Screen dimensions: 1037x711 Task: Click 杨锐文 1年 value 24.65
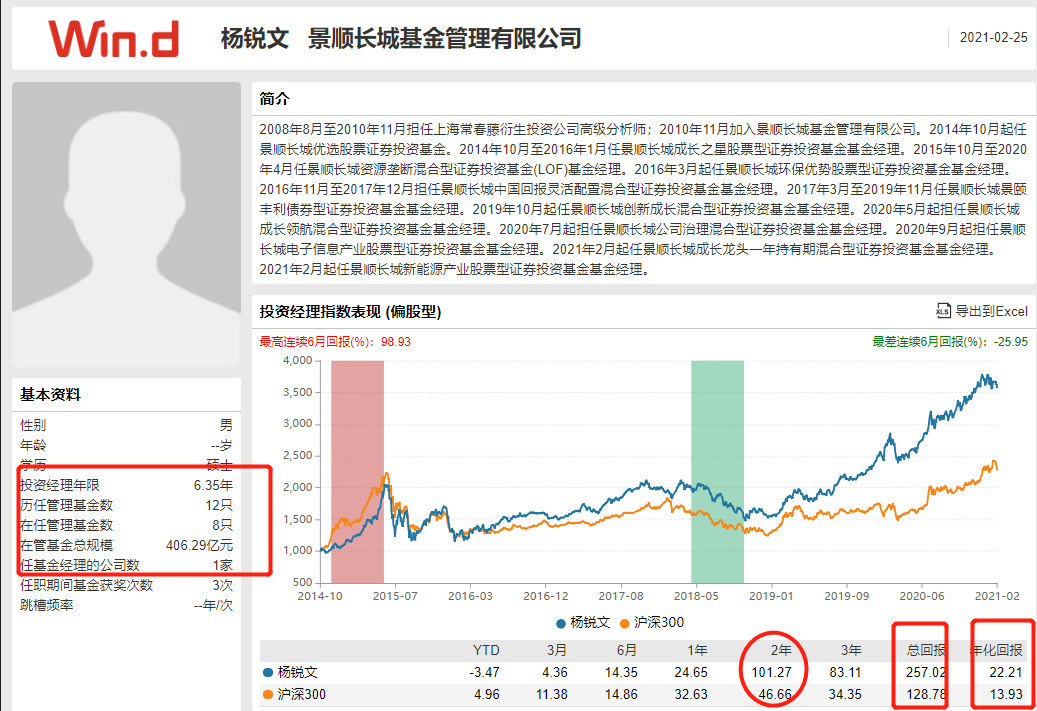click(691, 673)
